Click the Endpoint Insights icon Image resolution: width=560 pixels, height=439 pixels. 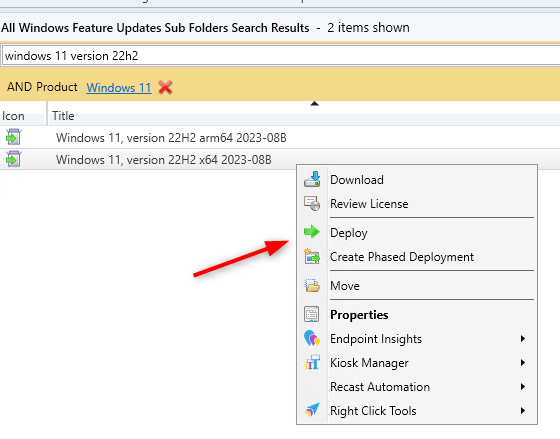pos(312,338)
